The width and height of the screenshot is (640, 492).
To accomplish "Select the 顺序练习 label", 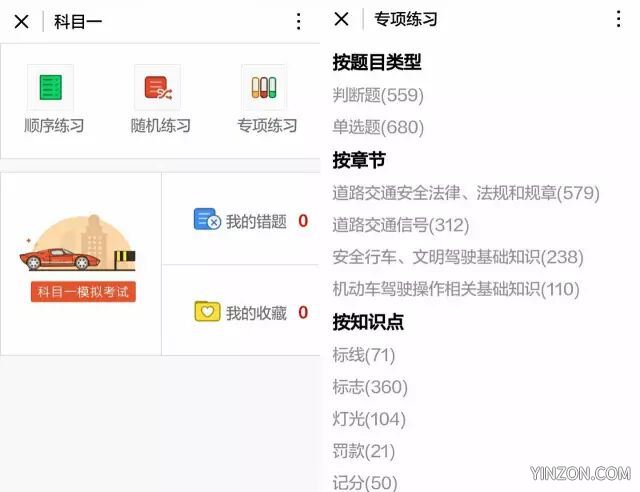I will [54, 125].
